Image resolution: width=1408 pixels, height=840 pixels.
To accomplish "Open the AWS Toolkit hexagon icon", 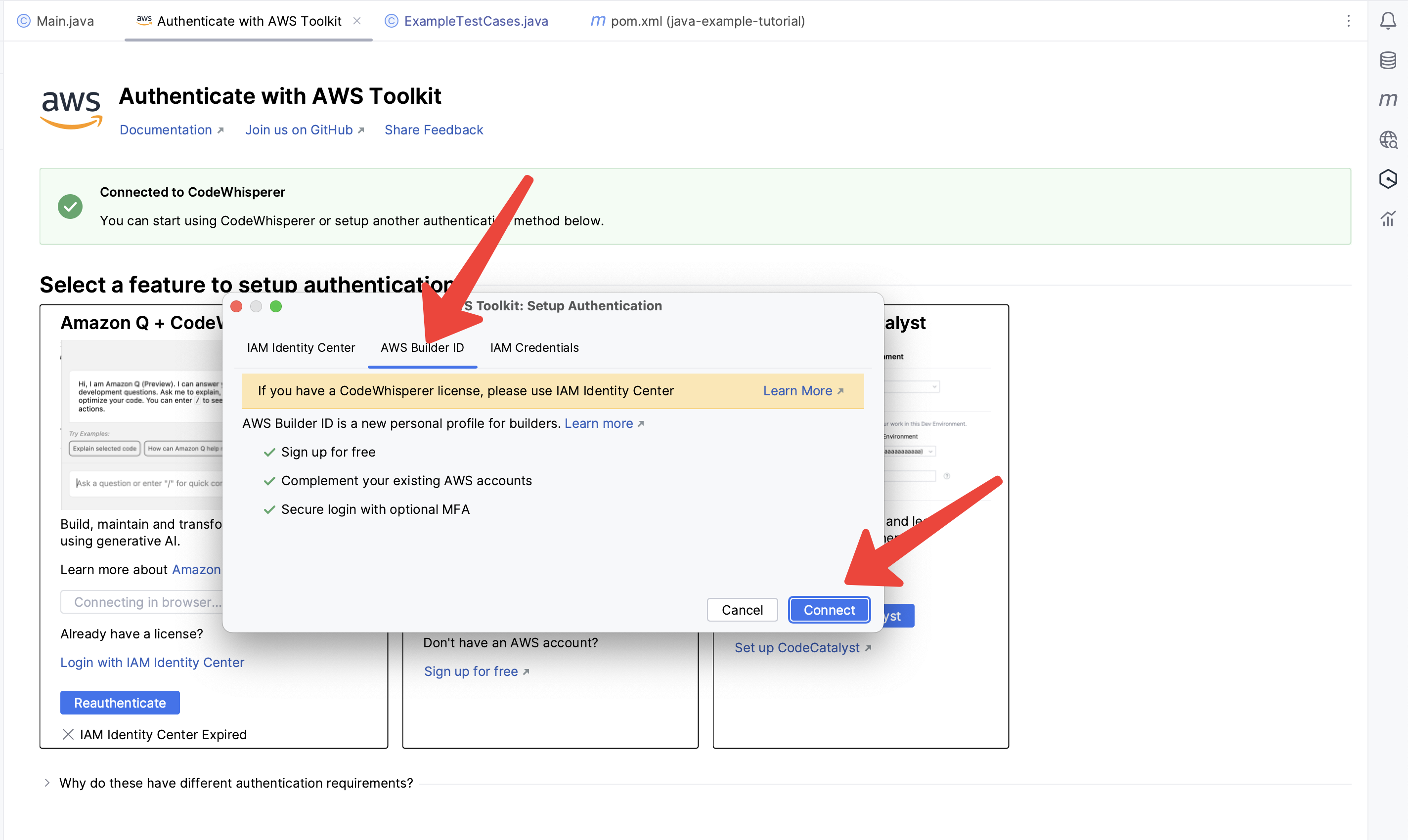I will (1388, 179).
